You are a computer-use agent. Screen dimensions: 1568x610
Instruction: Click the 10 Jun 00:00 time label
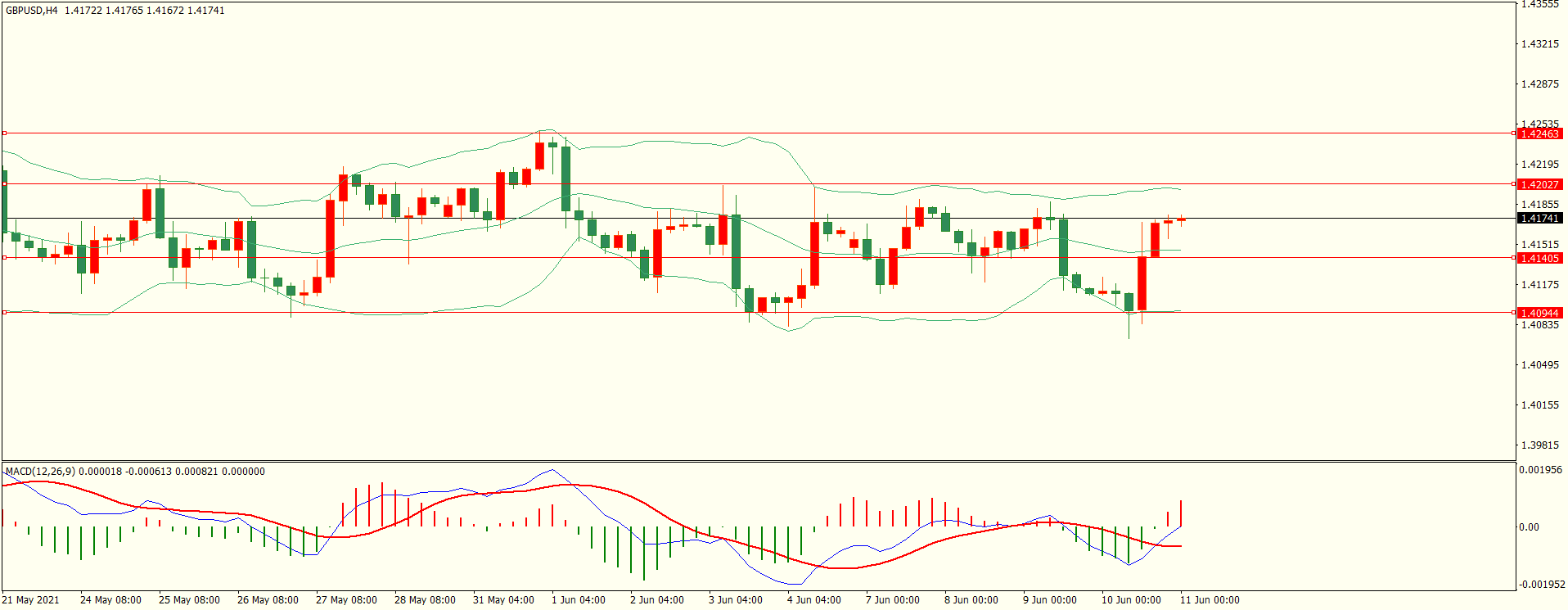pos(1131,600)
